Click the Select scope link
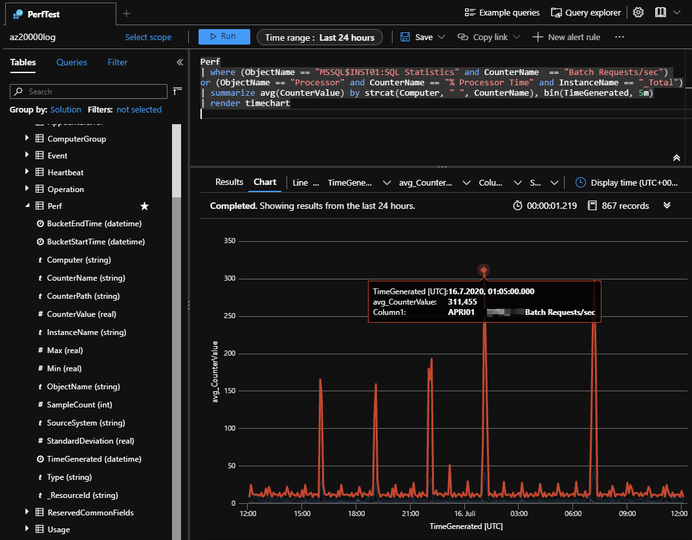The image size is (692, 540). point(148,38)
